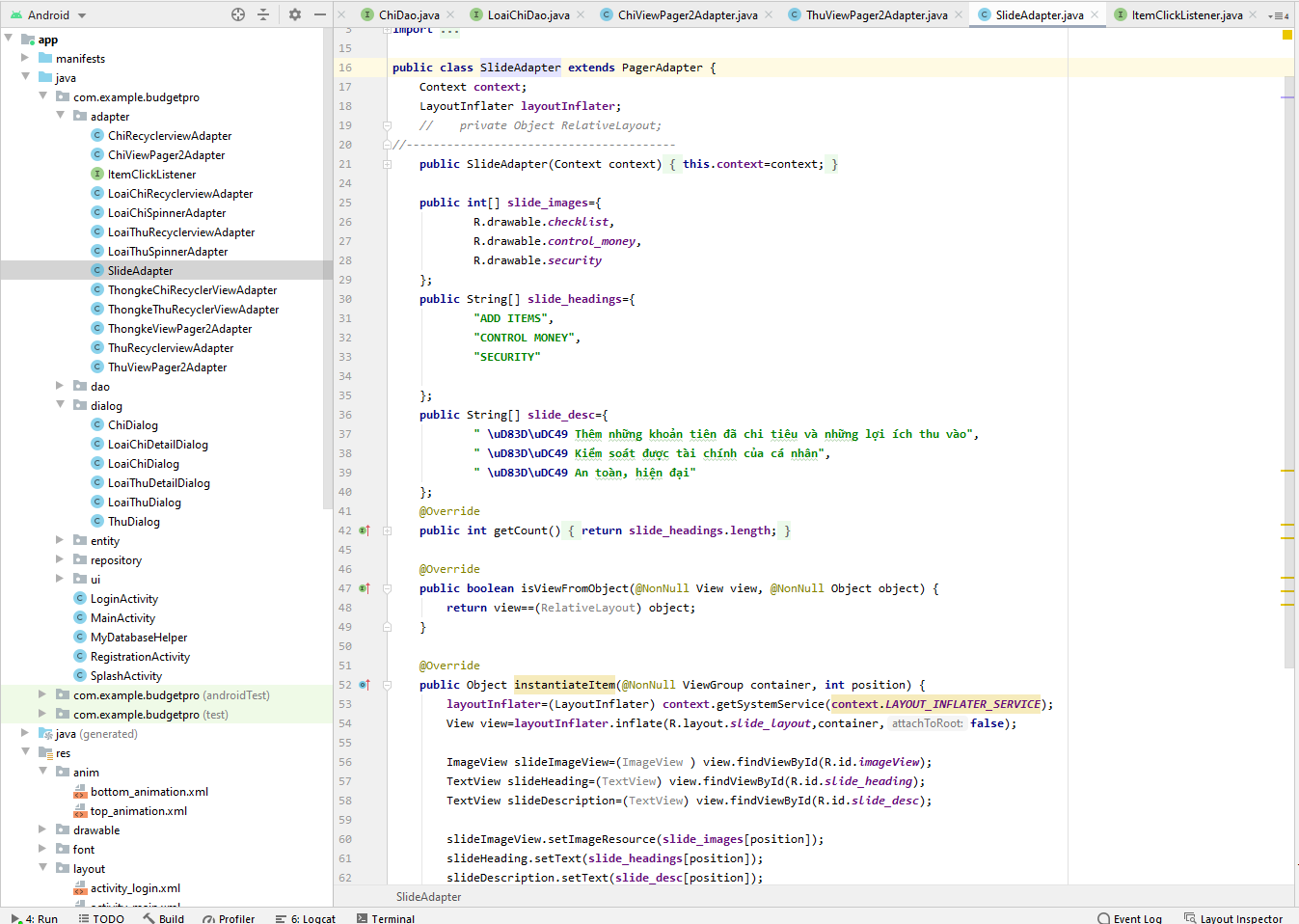The image size is (1299, 924).
Task: Open the Android view dropdown
Action: pyautogui.click(x=48, y=14)
